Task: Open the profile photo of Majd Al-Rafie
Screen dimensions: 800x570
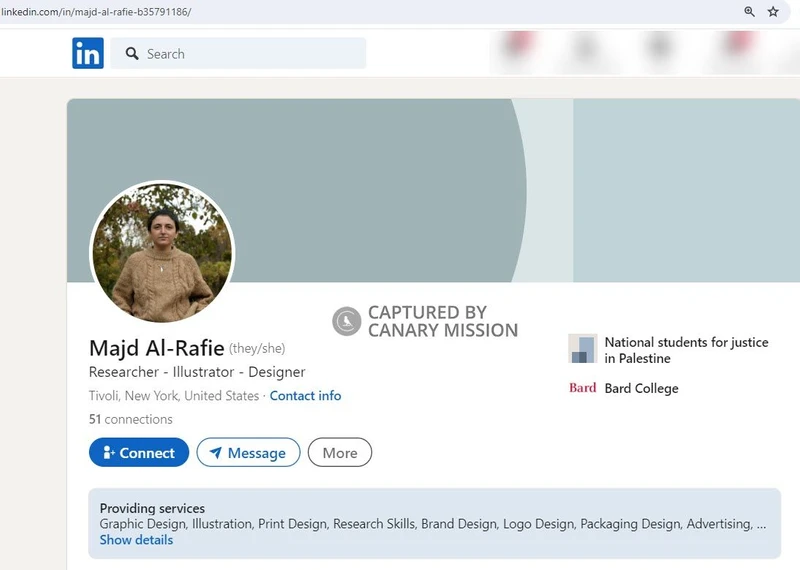Action: click(x=162, y=253)
